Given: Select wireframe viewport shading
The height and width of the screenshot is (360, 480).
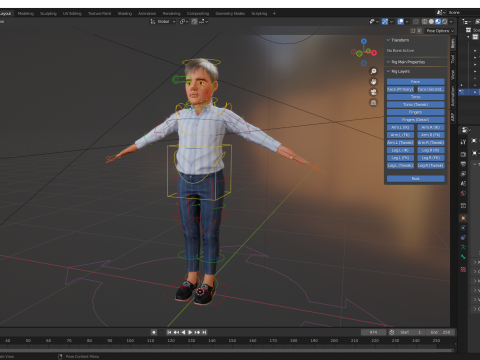Looking at the screenshot, I should (x=425, y=22).
